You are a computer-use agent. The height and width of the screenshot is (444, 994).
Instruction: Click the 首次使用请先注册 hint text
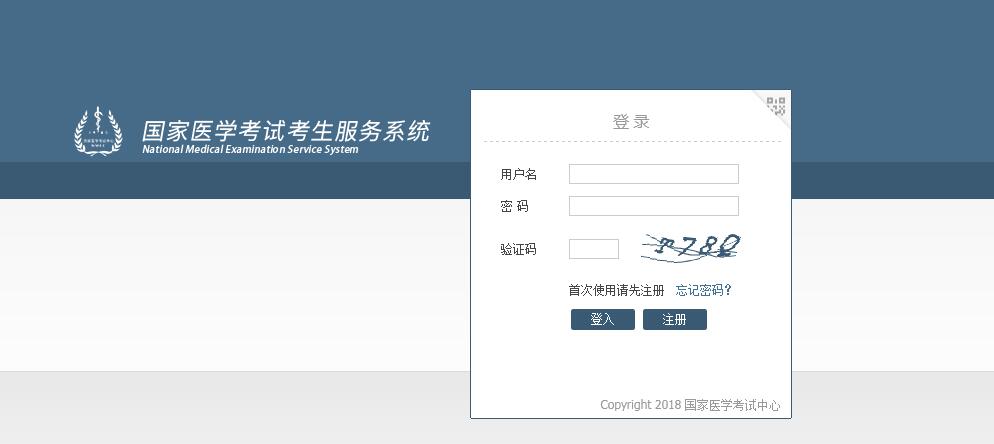616,290
